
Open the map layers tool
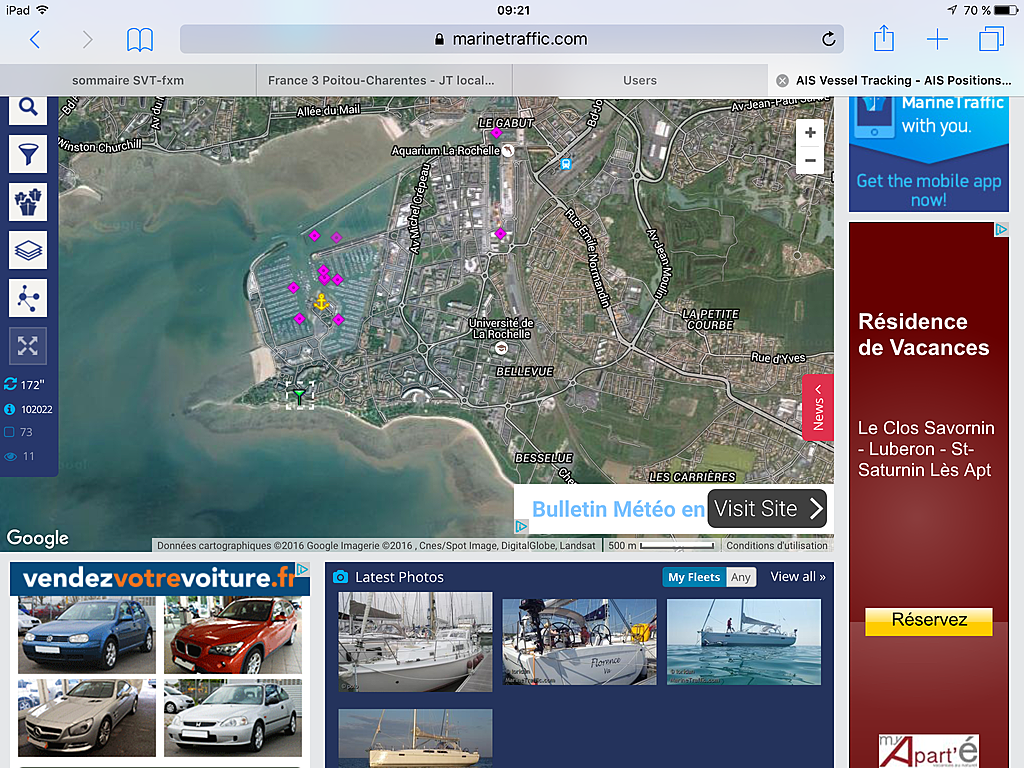tap(27, 250)
